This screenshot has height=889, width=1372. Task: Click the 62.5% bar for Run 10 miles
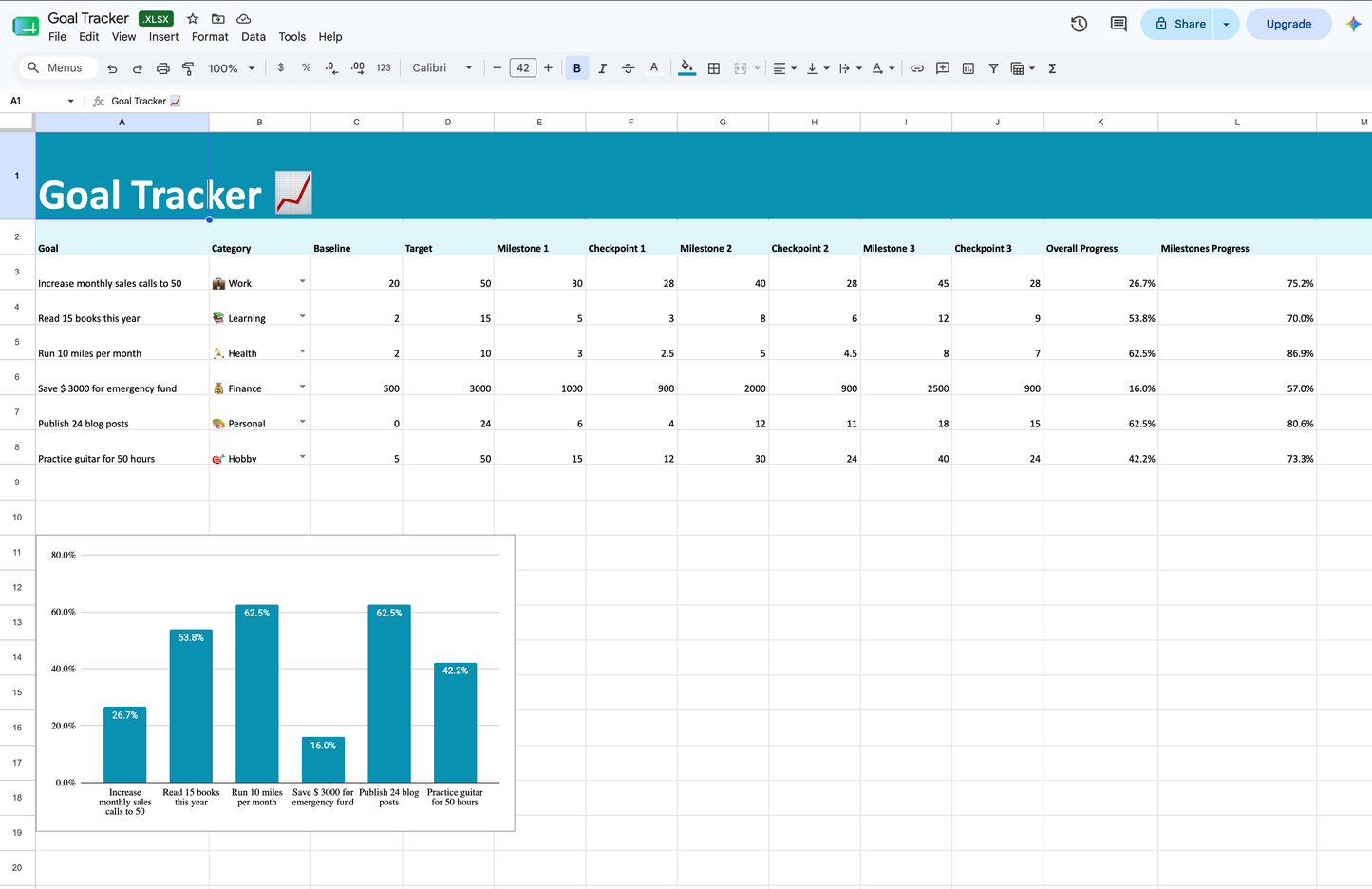click(x=257, y=693)
